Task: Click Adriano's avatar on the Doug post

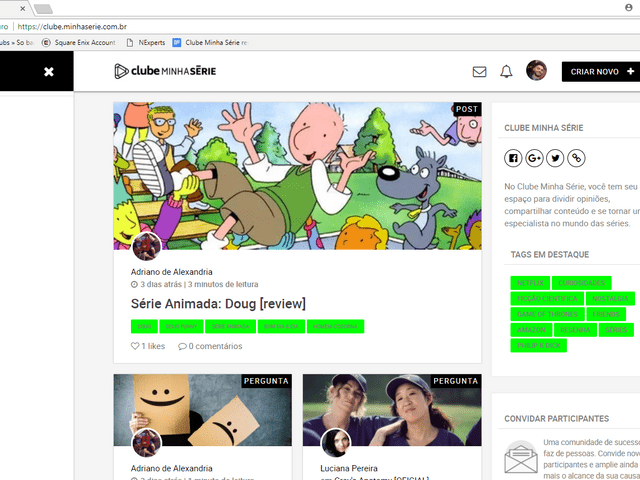Action: (x=147, y=246)
